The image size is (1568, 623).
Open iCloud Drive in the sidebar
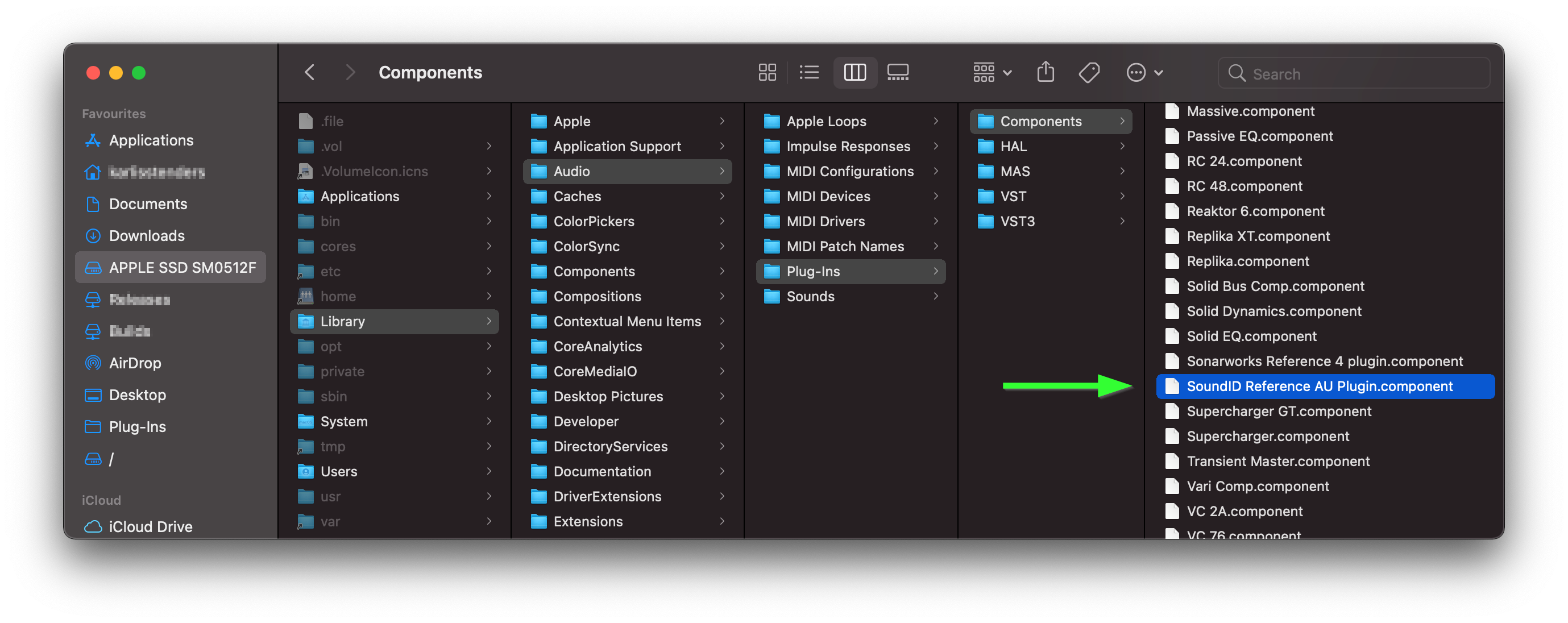pyautogui.click(x=171, y=527)
